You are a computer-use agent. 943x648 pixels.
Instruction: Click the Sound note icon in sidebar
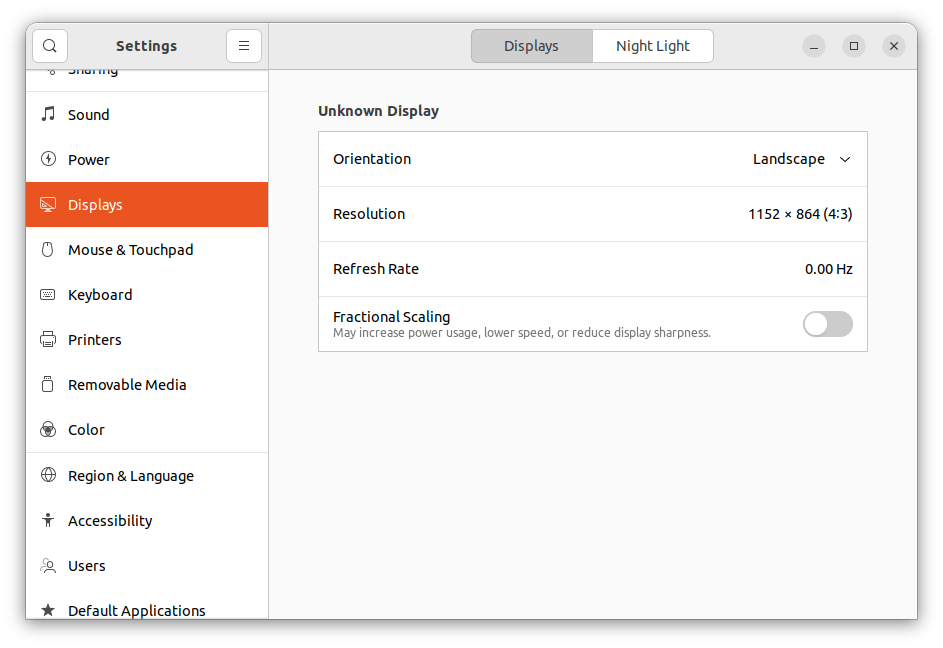point(48,114)
